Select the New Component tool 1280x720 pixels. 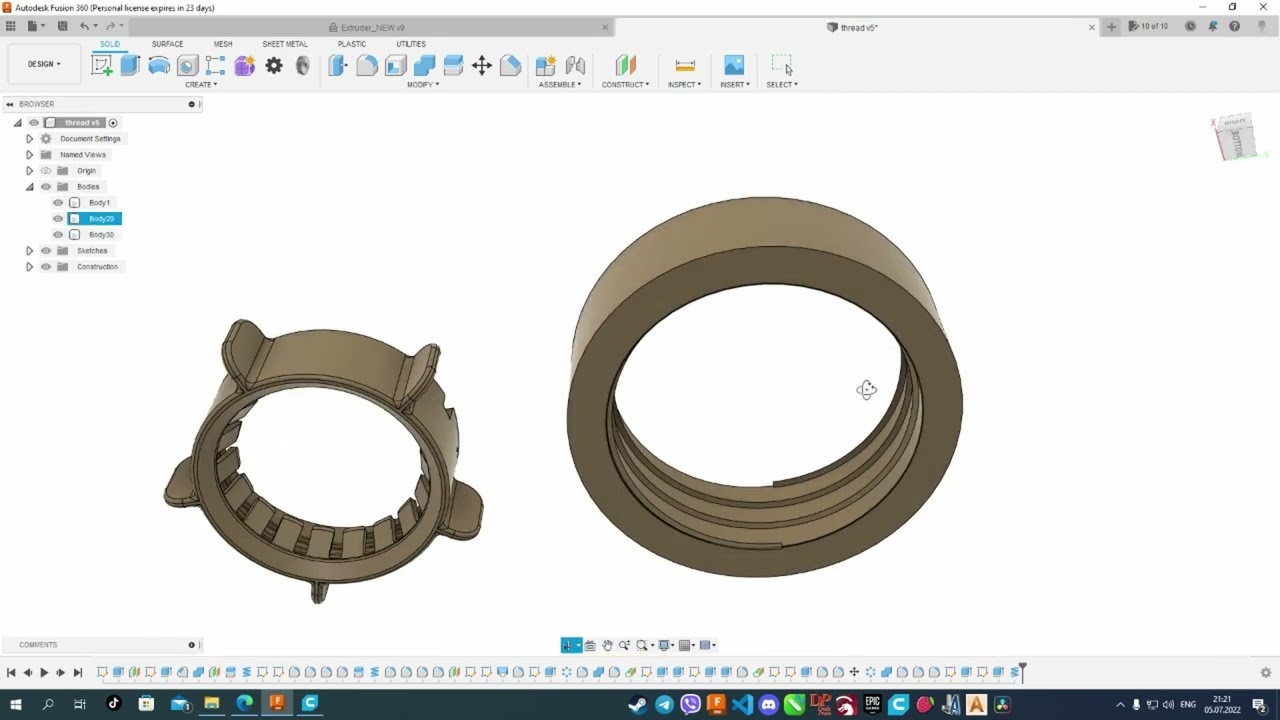546,66
